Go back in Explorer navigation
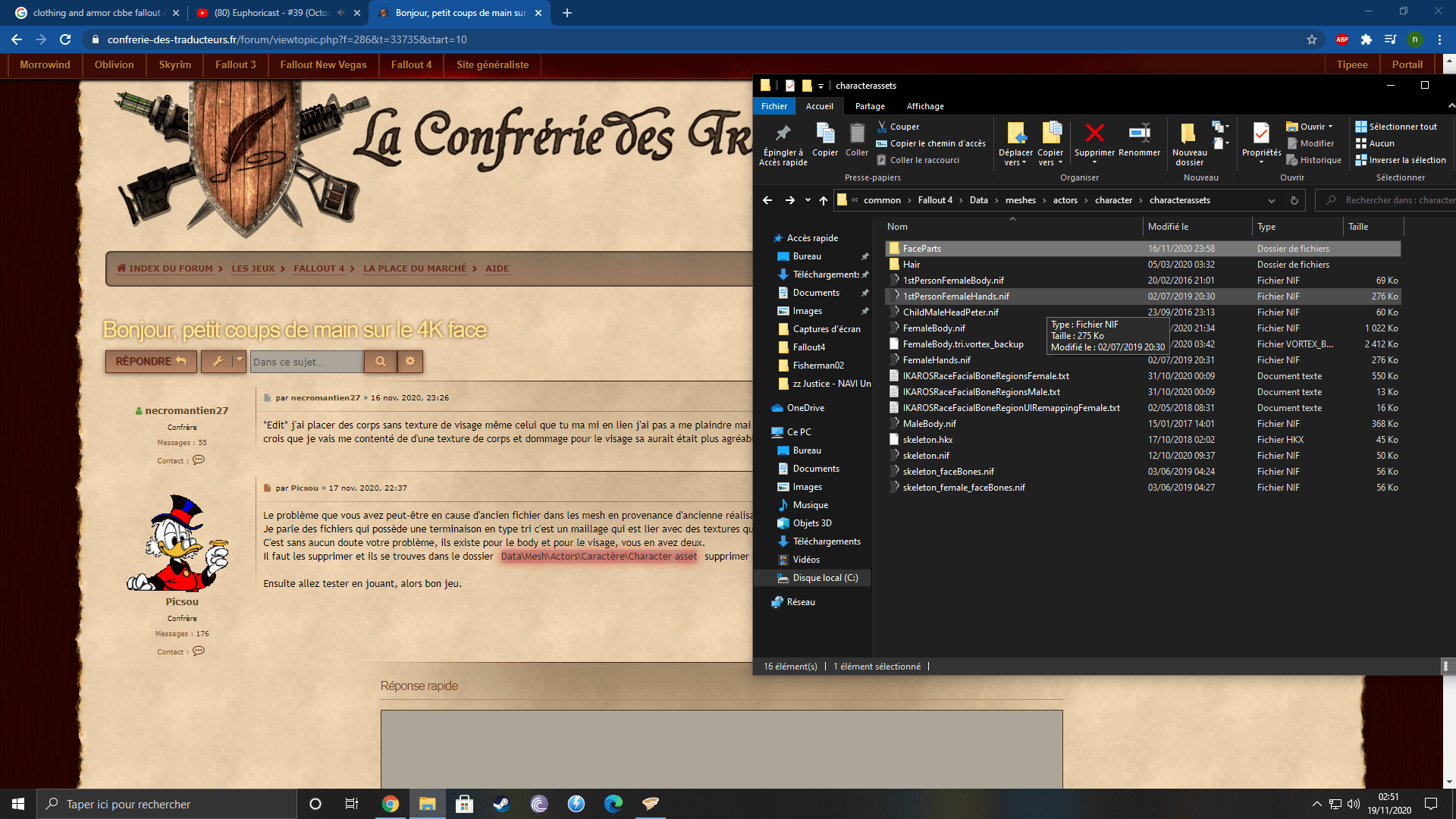 pos(767,200)
